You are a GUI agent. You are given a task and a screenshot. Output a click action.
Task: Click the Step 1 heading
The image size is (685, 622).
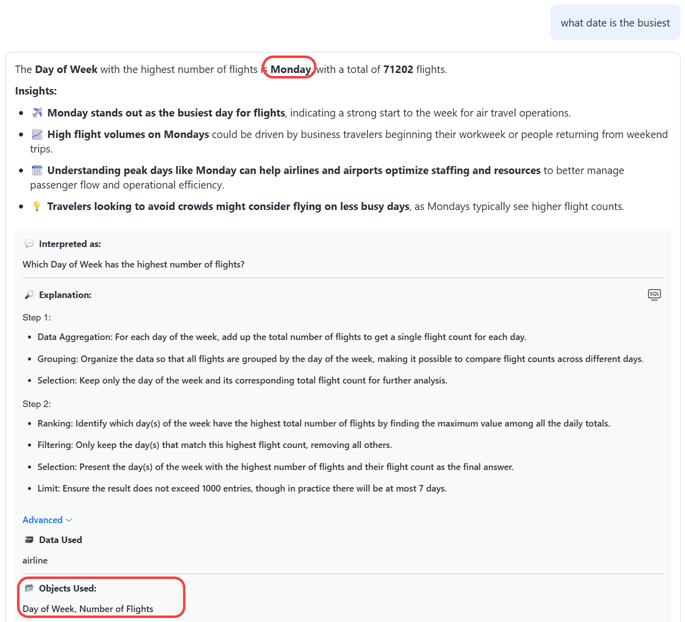tap(37, 317)
